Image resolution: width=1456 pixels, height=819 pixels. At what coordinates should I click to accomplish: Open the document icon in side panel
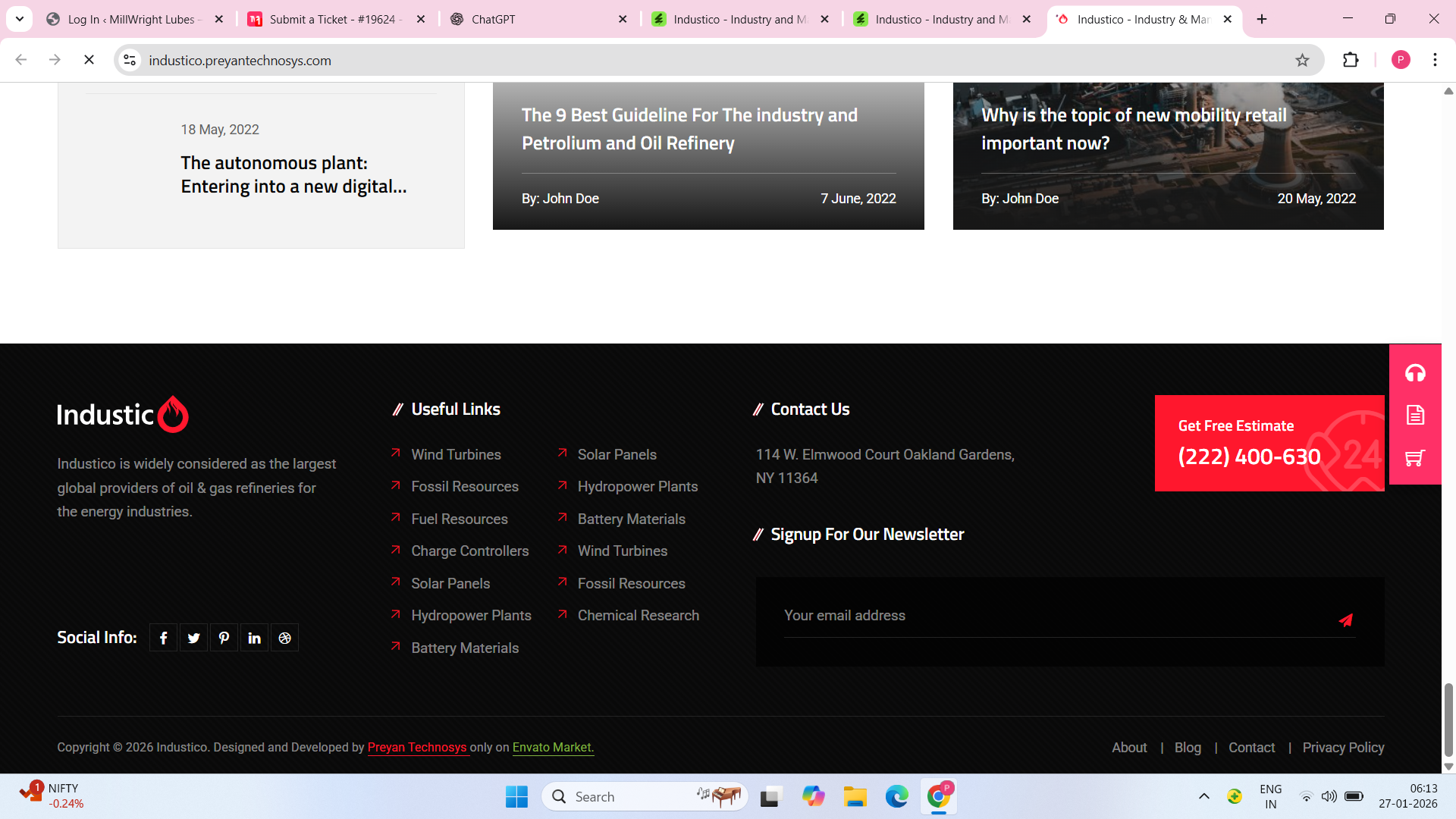(1415, 415)
